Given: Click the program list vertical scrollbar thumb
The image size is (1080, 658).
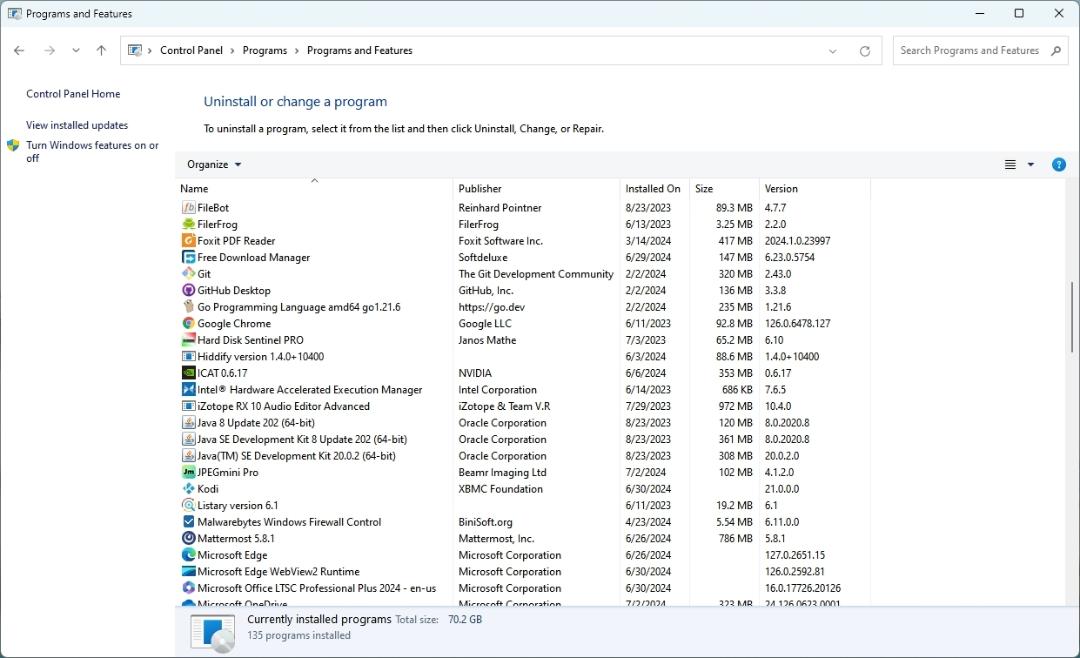Looking at the screenshot, I should click(x=1072, y=317).
